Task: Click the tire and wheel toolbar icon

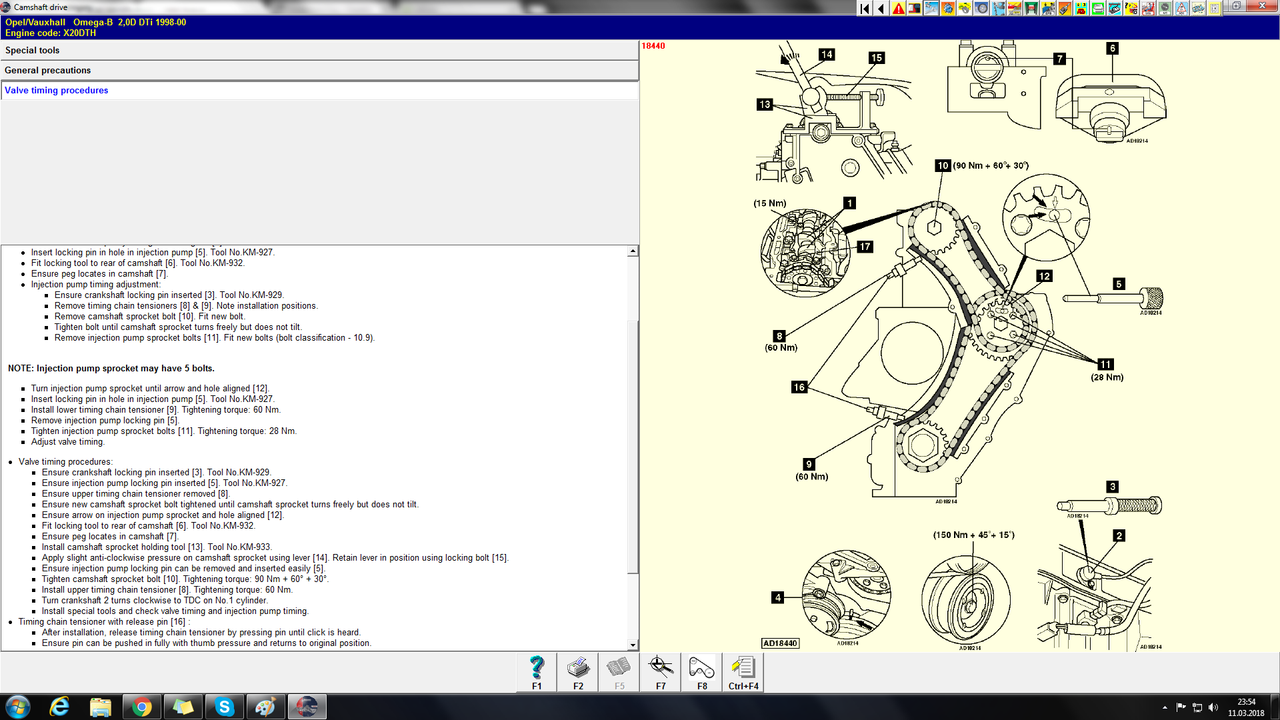Action: click(981, 9)
